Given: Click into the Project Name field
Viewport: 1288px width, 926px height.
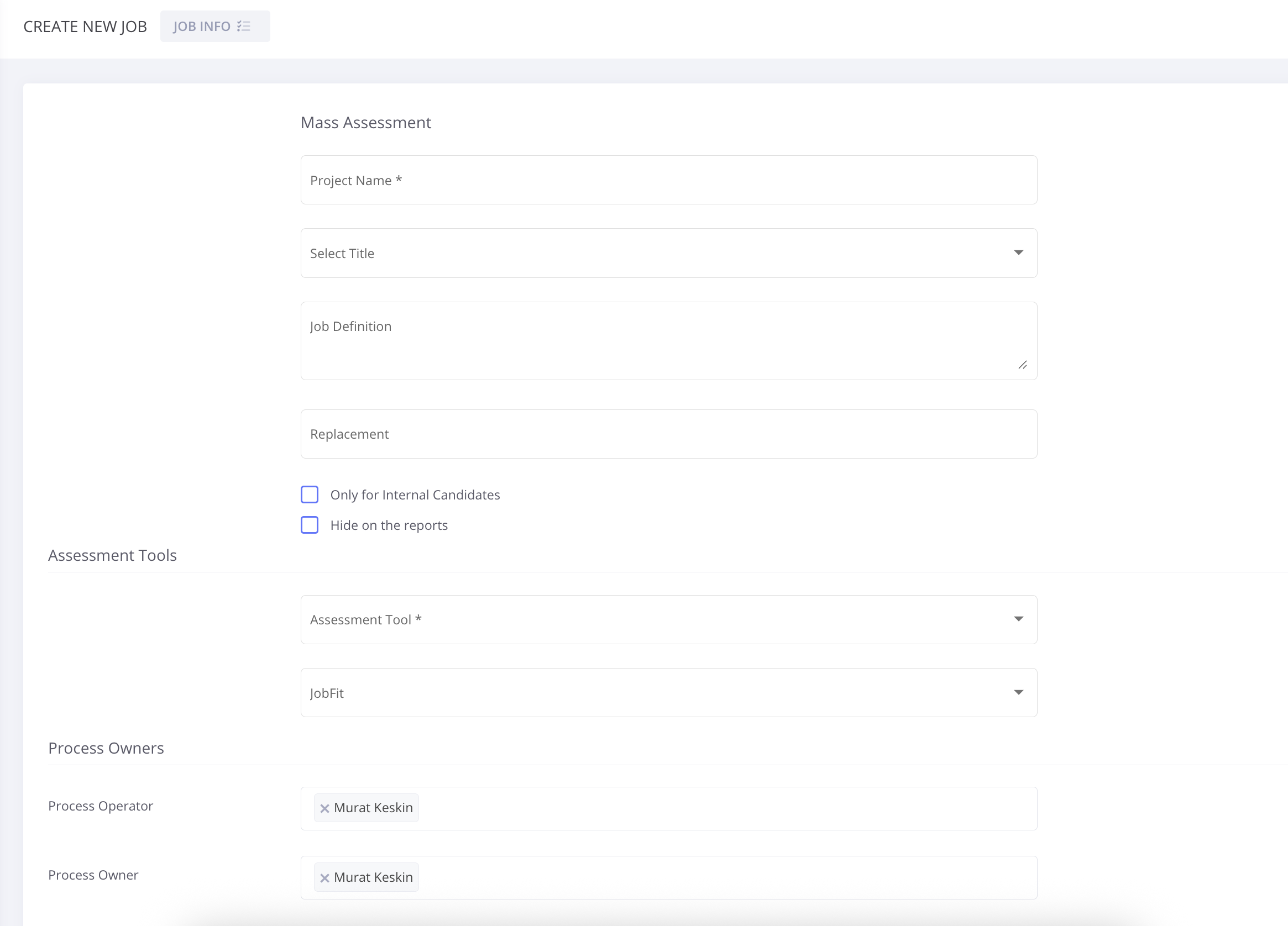Looking at the screenshot, I should pyautogui.click(x=668, y=180).
